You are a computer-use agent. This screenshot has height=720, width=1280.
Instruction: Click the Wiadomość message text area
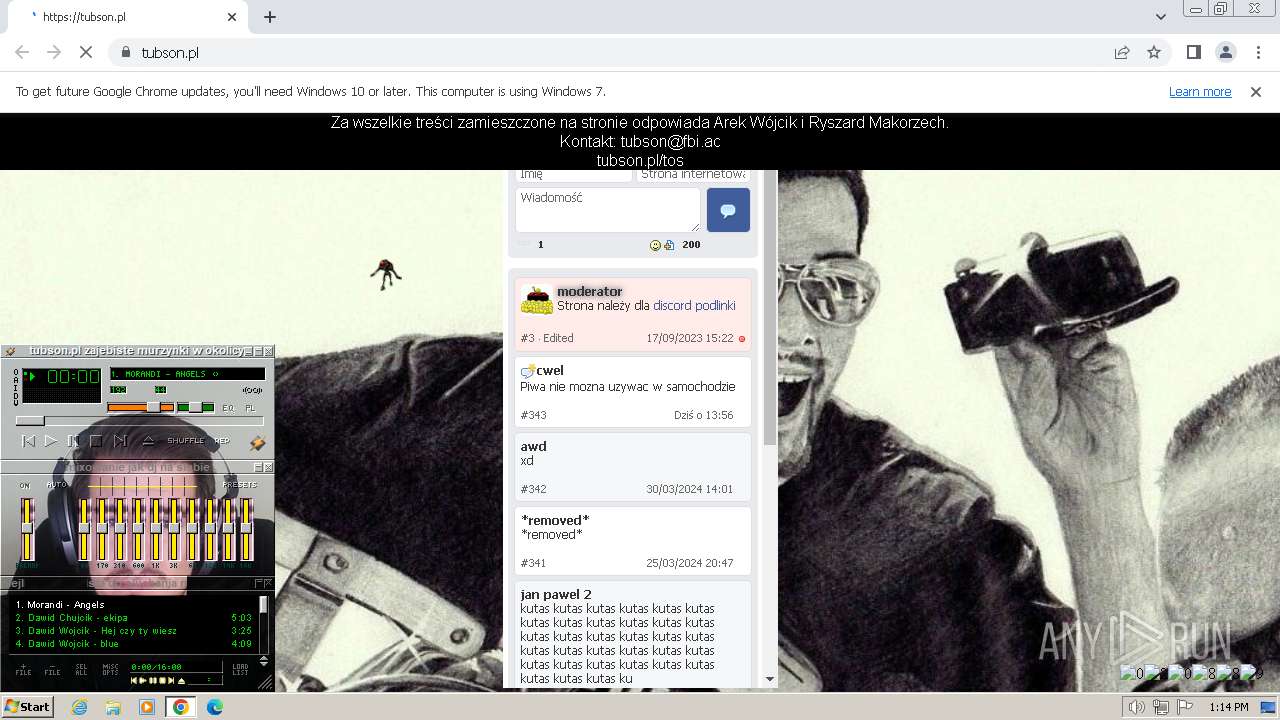[x=608, y=210]
